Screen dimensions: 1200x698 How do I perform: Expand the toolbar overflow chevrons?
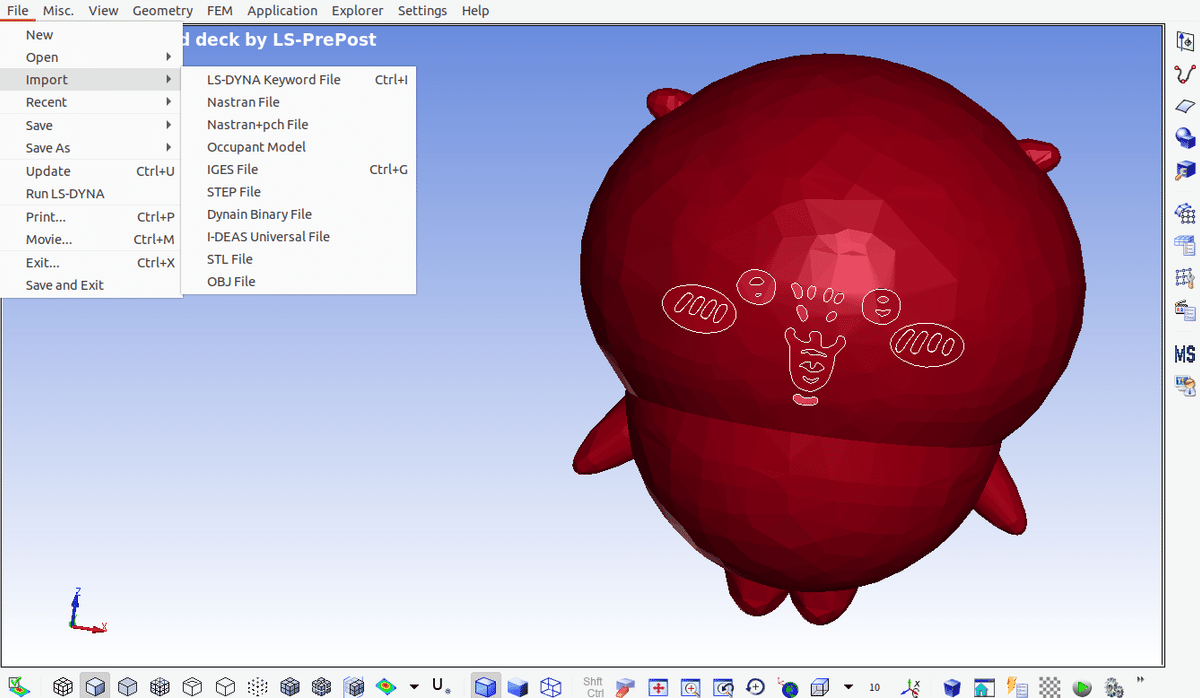[x=1142, y=679]
